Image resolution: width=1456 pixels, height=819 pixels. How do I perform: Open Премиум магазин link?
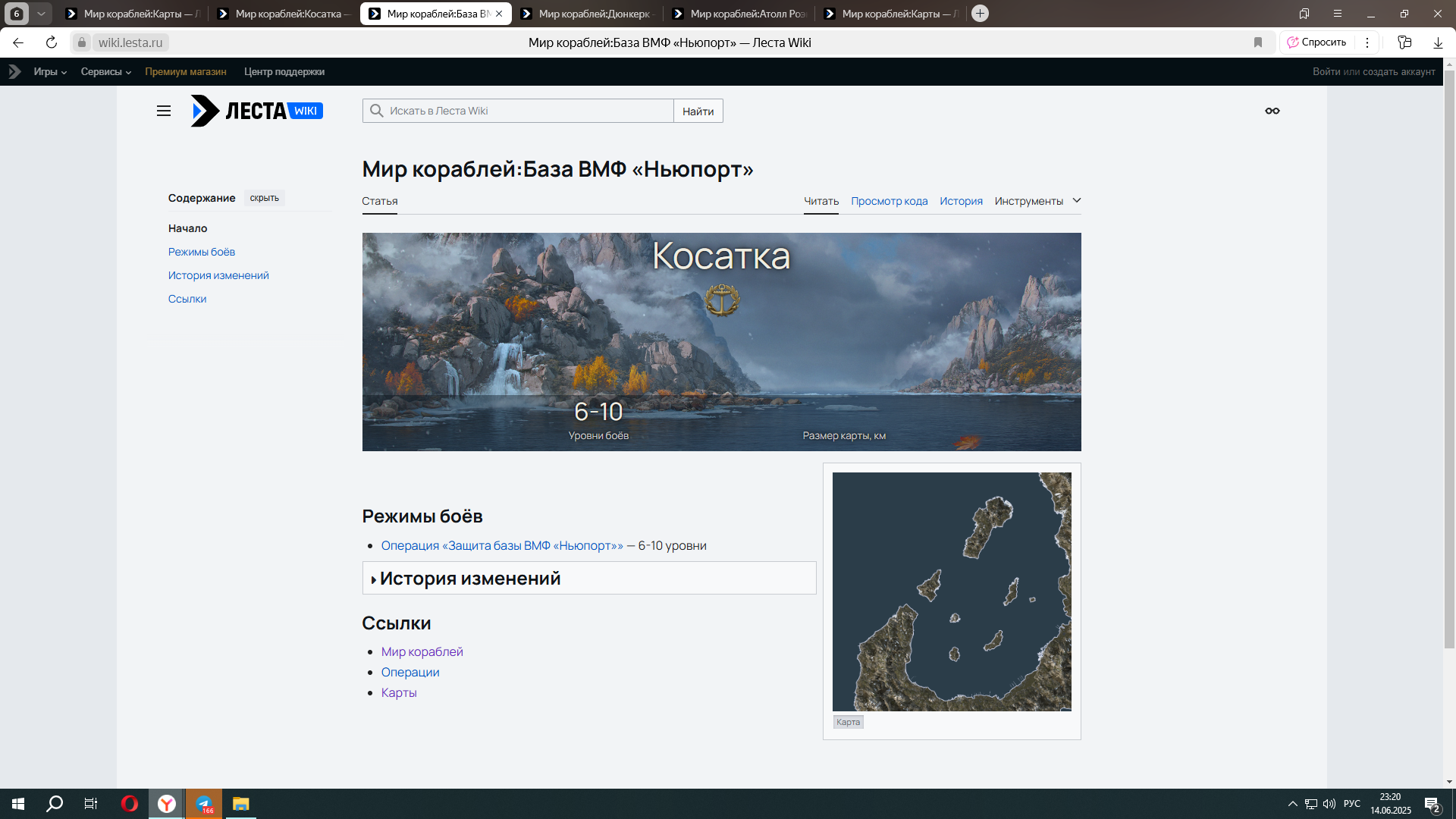(x=186, y=72)
